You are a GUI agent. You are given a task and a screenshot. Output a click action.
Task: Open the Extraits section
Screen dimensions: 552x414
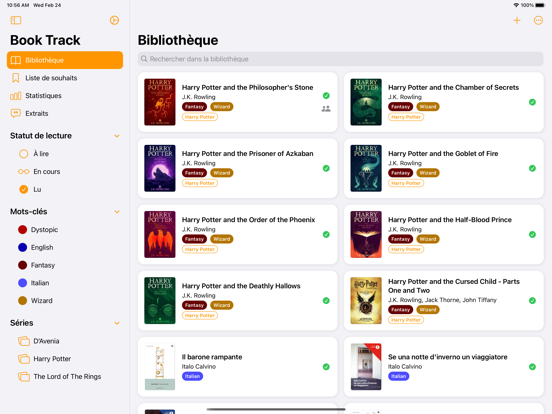(65, 113)
